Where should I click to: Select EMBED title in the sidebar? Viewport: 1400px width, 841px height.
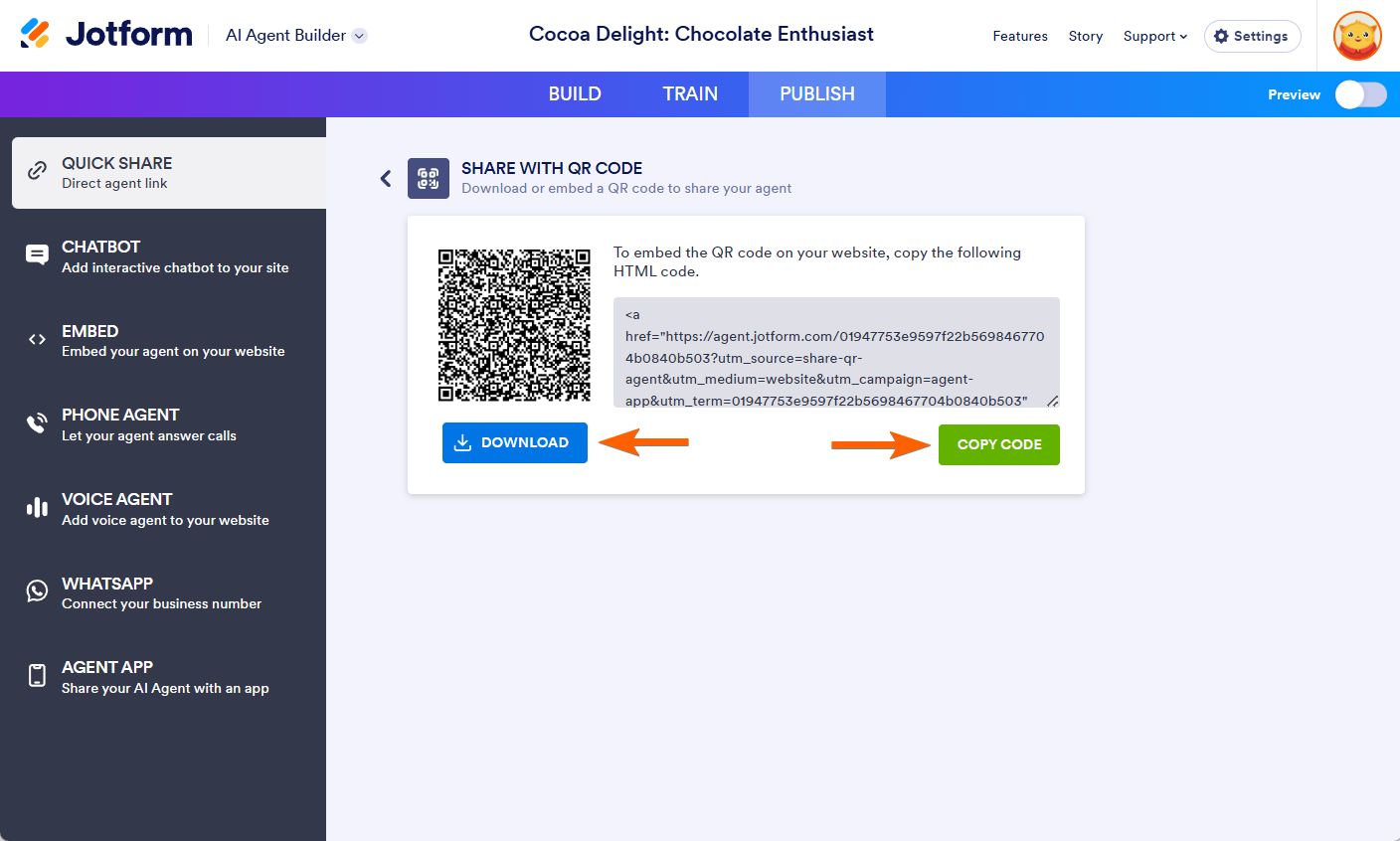90,331
